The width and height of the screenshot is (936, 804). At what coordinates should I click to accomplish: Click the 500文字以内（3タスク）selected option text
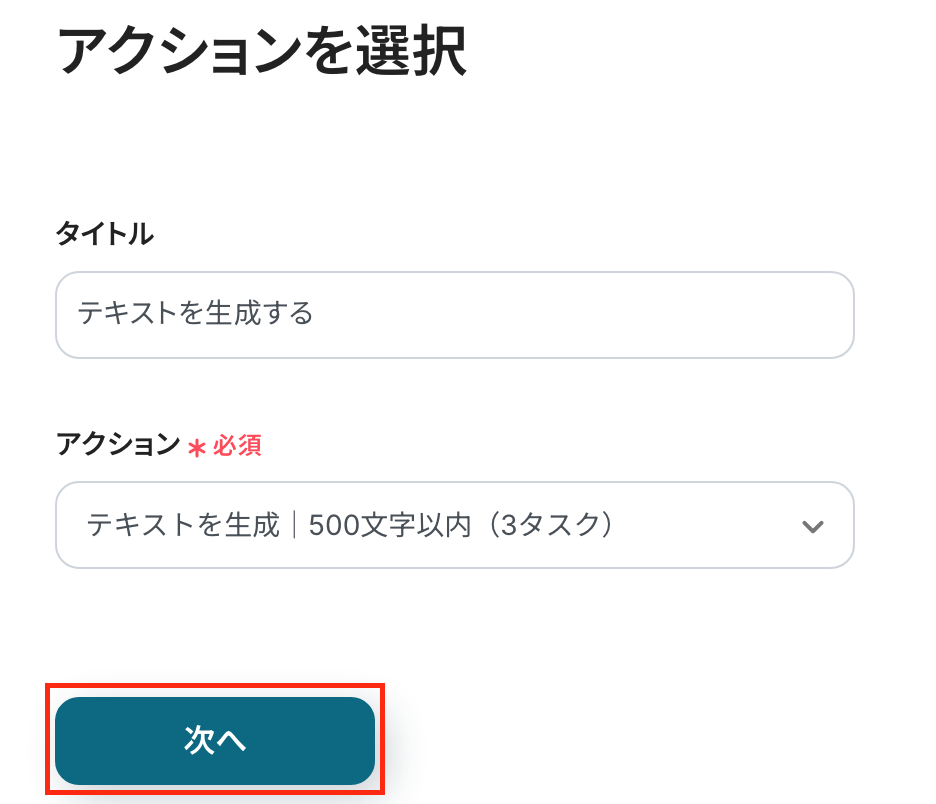[x=460, y=525]
